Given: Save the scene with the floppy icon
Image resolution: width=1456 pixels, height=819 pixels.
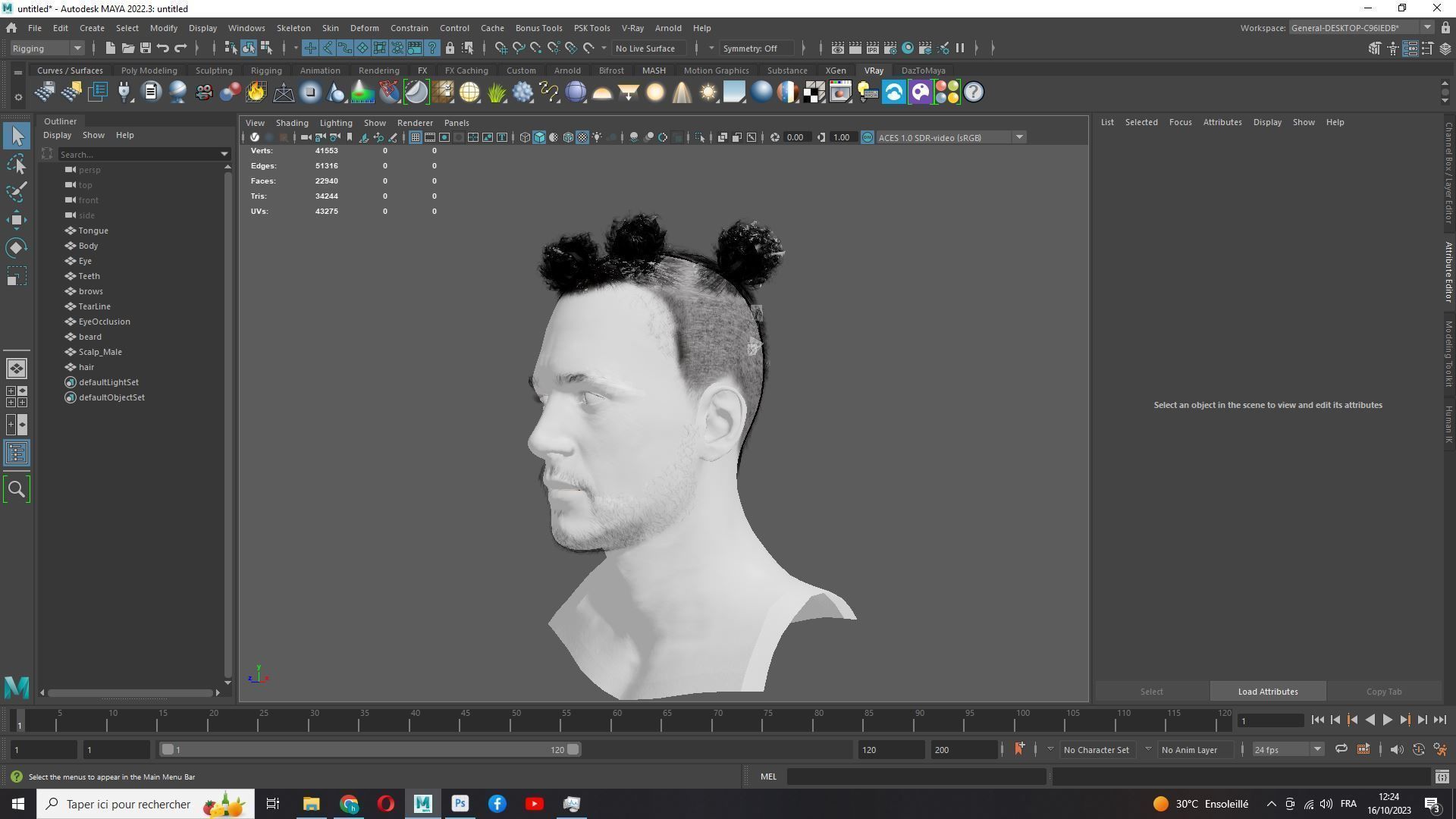Looking at the screenshot, I should click(x=146, y=49).
